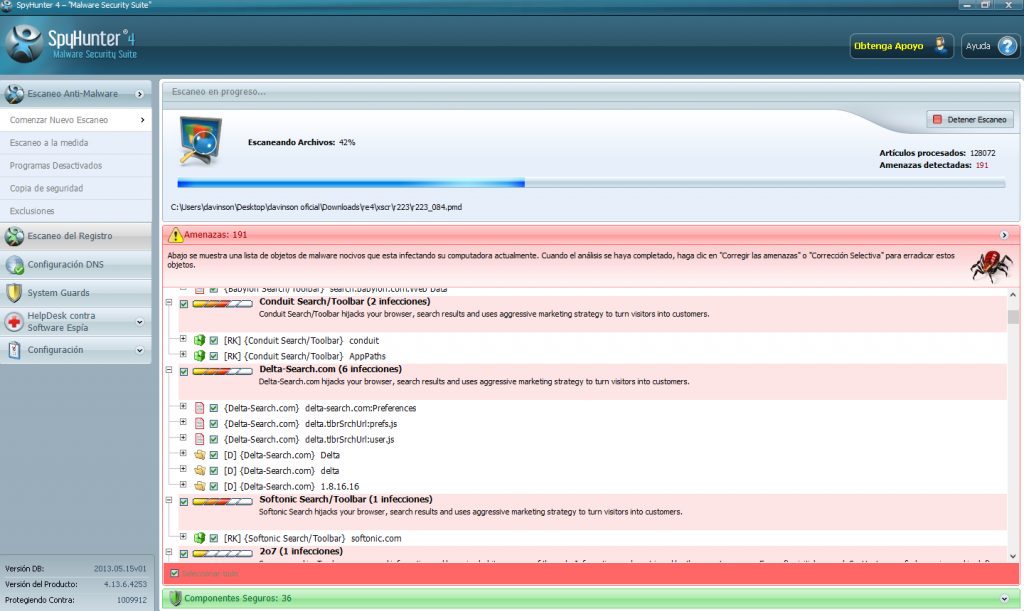Click the Obtenga Apoyo button
Screen dimensions: 1024x611
coord(901,46)
